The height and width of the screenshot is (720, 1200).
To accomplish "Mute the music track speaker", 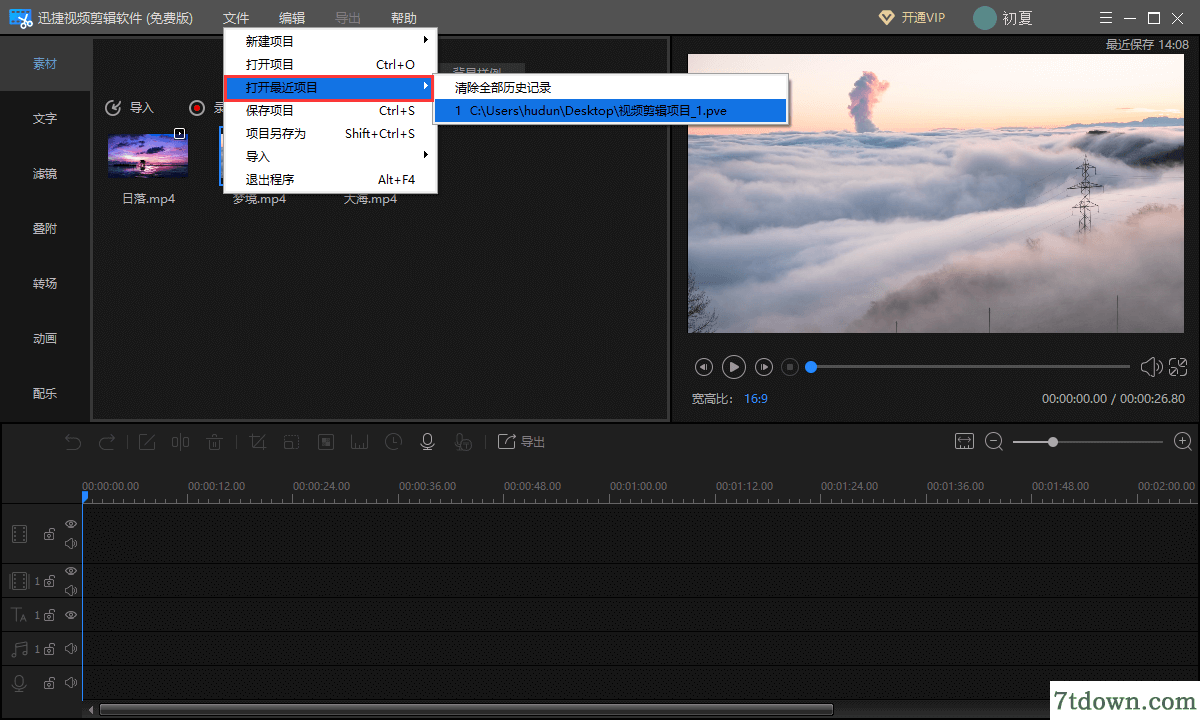I will [x=71, y=650].
